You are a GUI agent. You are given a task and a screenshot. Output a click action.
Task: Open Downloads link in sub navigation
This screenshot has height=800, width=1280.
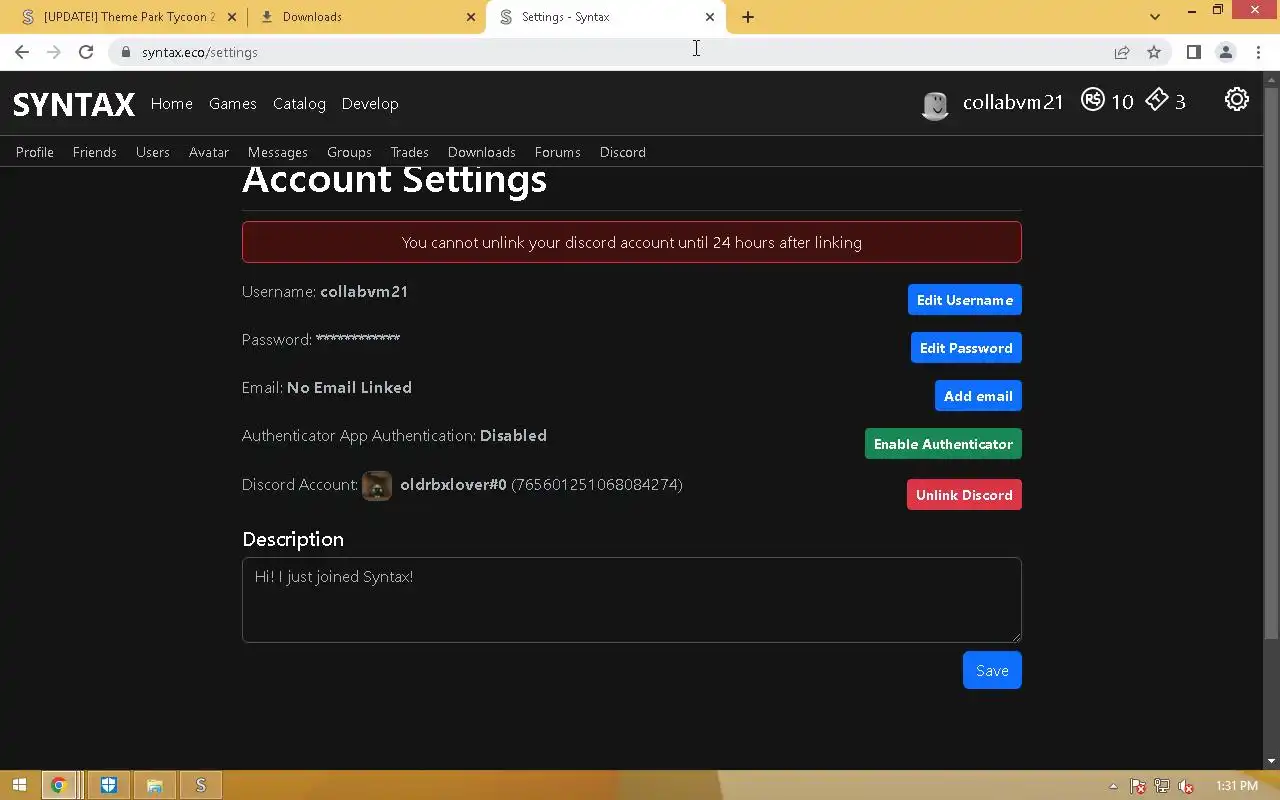[x=482, y=152]
